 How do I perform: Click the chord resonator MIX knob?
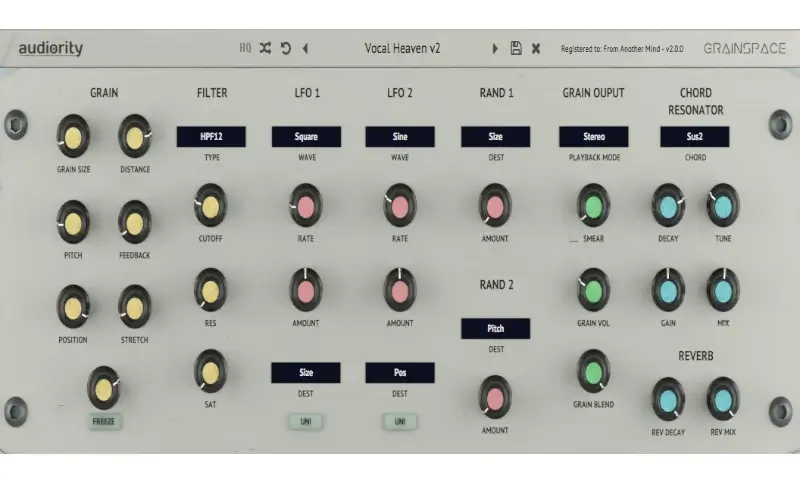(723, 291)
